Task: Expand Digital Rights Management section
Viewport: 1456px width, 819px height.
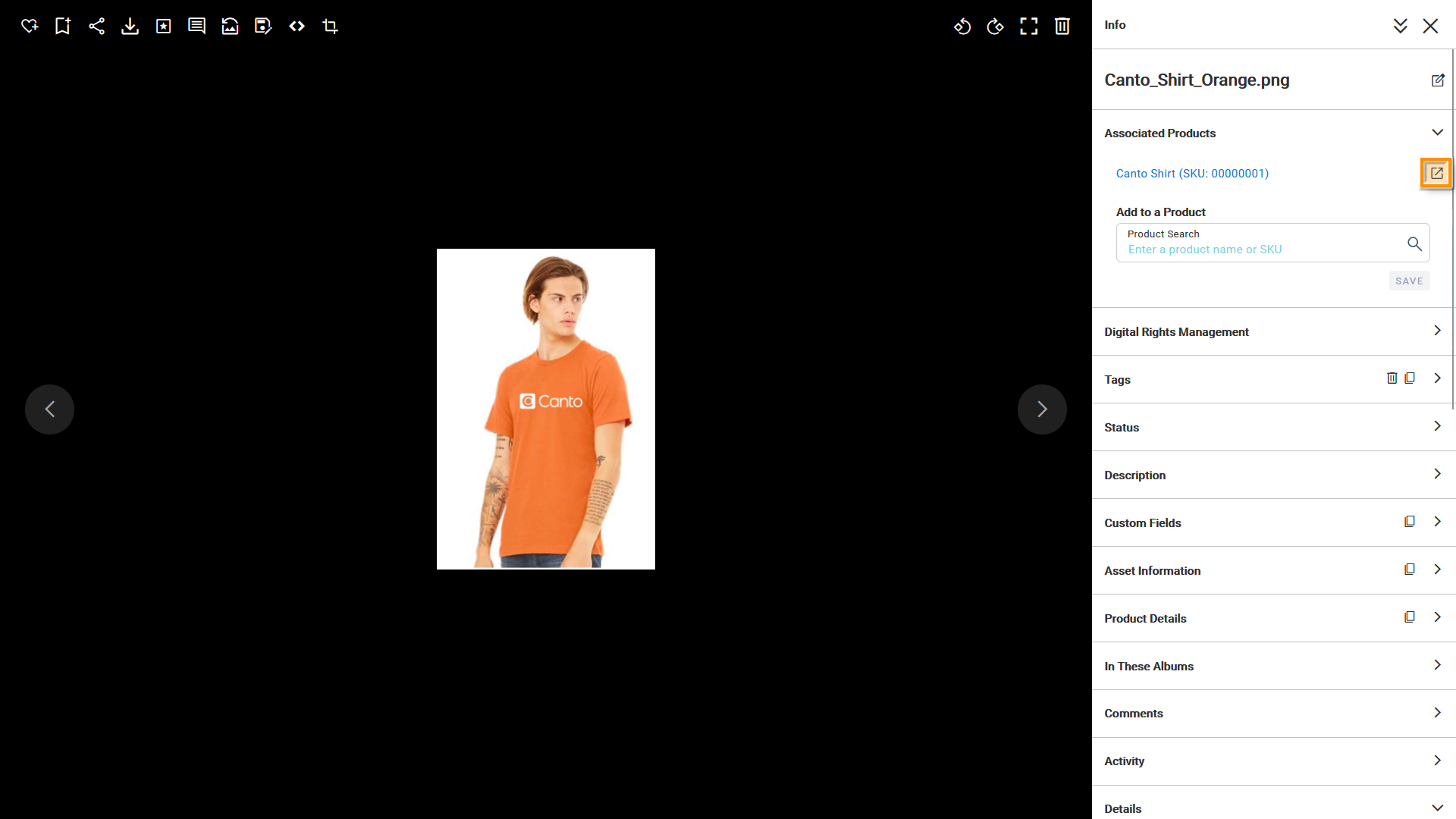Action: 1437,331
